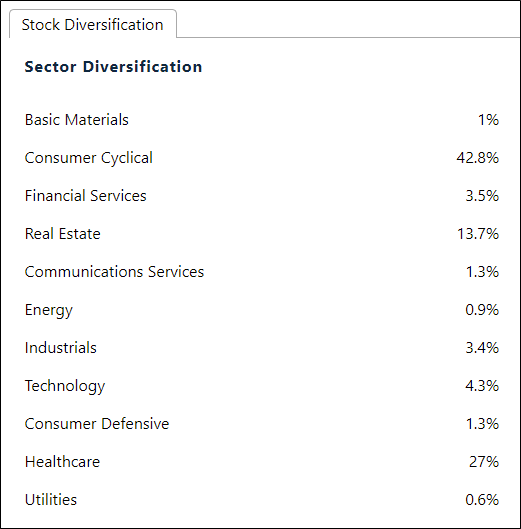Viewport: 521px width, 529px height.
Task: Click the 27% Healthcare value
Action: pos(484,462)
